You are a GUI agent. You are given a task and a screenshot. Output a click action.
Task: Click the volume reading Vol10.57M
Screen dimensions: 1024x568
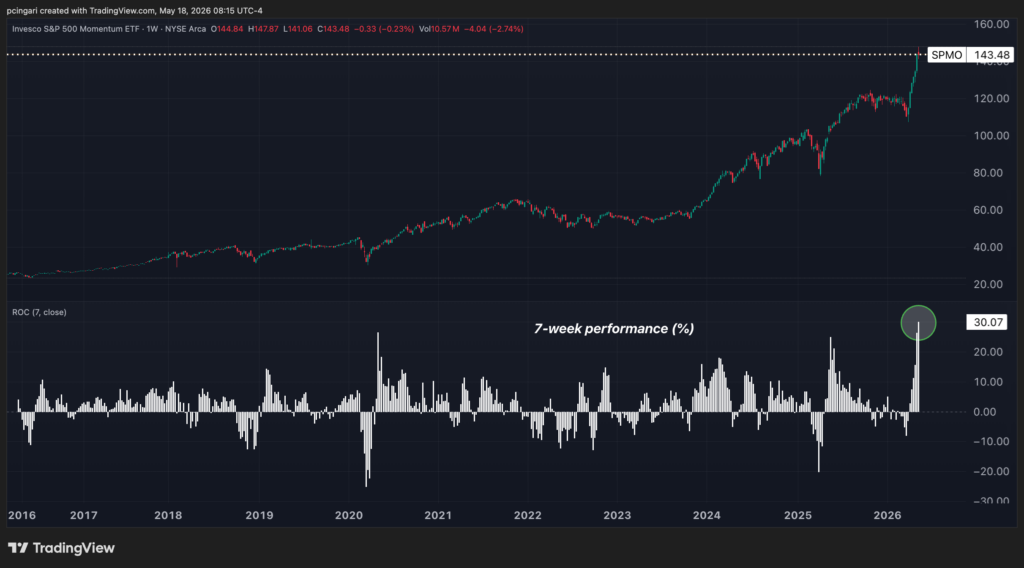pos(439,29)
